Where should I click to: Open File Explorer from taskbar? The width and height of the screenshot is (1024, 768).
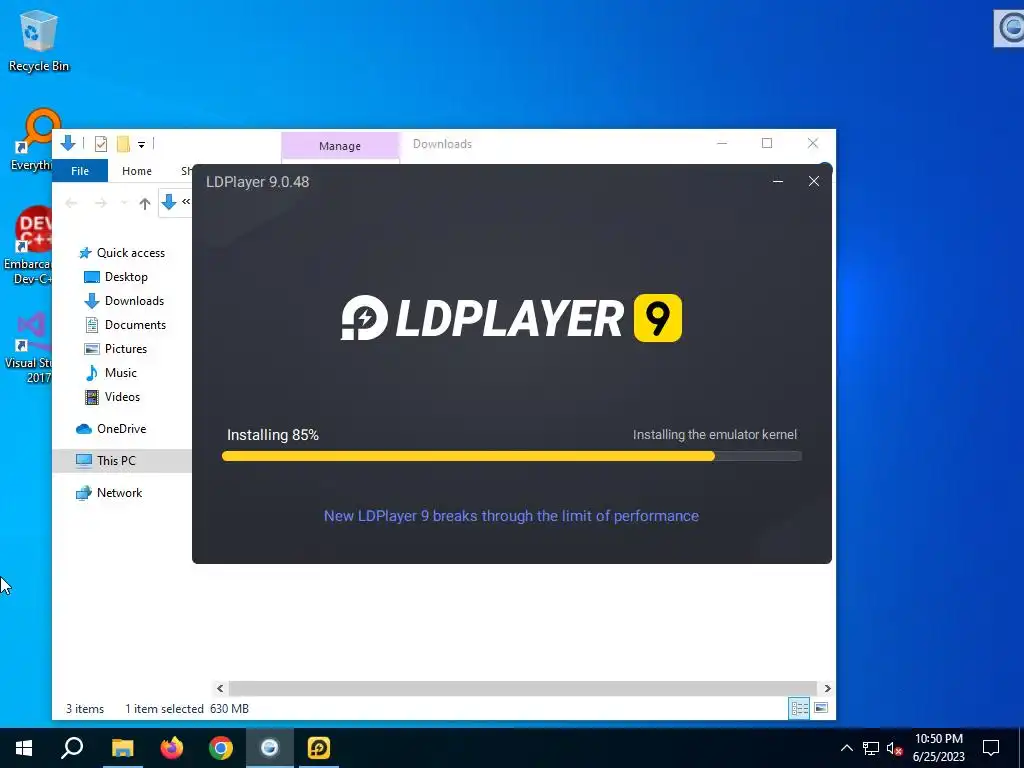pos(122,748)
